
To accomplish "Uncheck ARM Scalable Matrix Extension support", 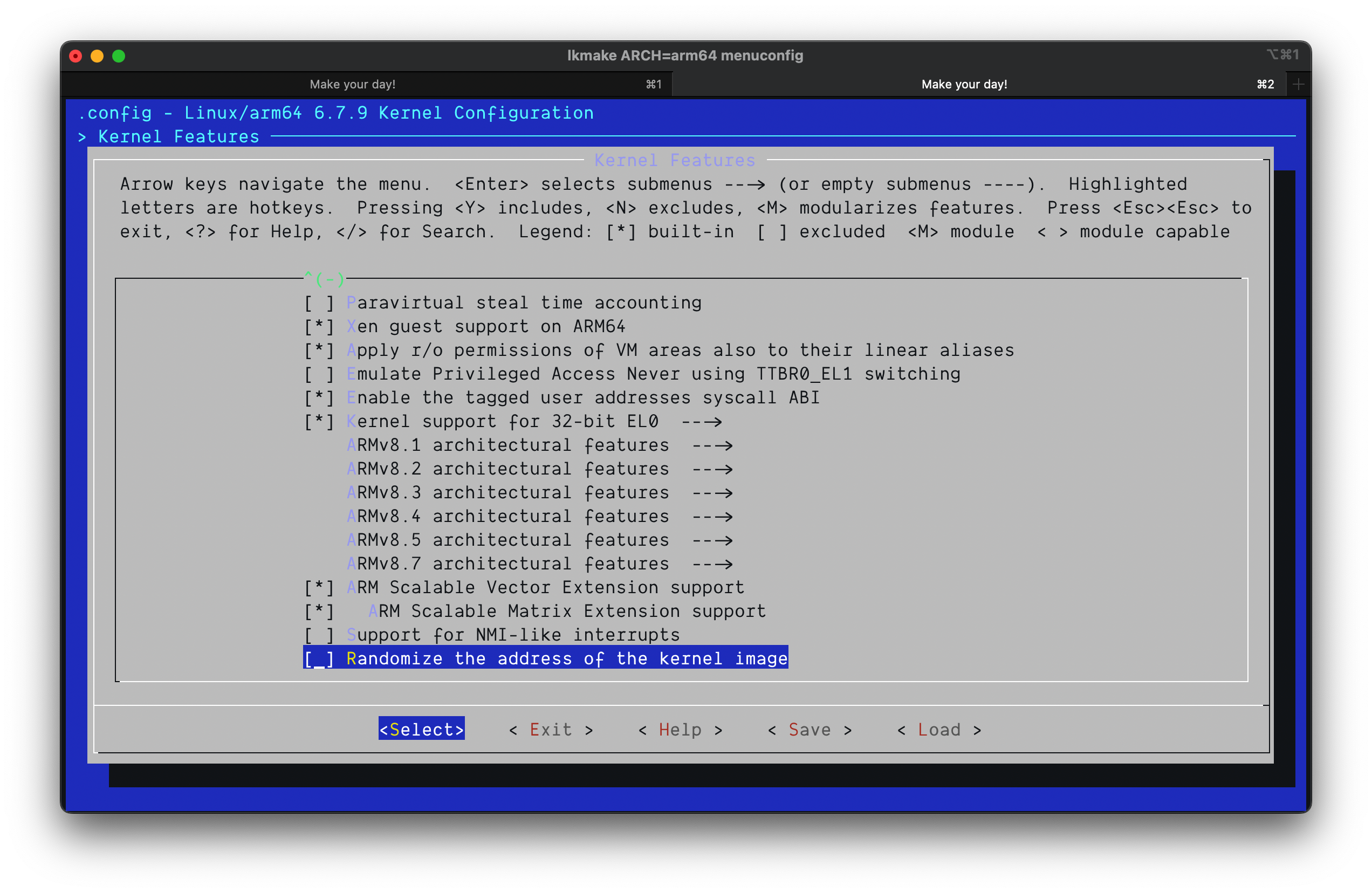I will click(319, 611).
